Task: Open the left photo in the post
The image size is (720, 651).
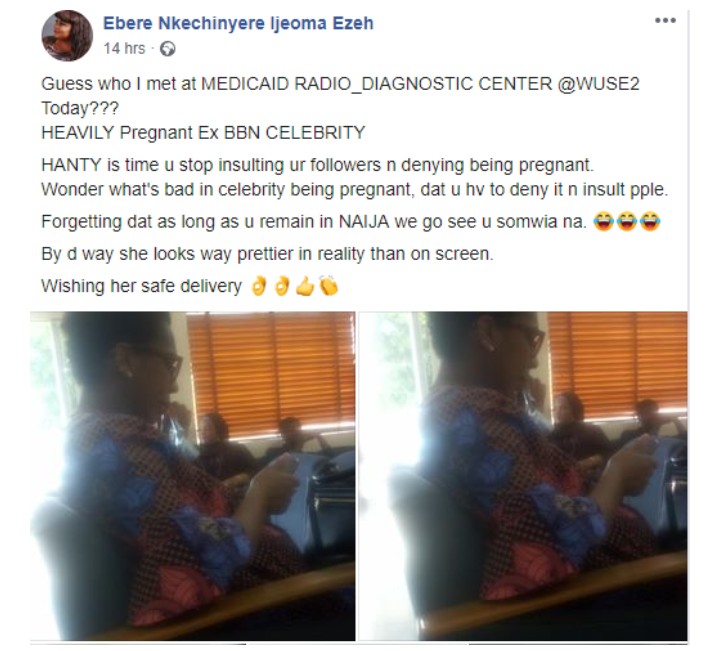Action: tap(192, 475)
